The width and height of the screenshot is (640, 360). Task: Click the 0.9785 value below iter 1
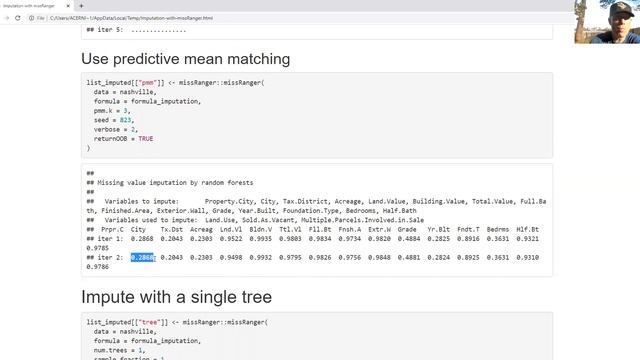(98, 248)
